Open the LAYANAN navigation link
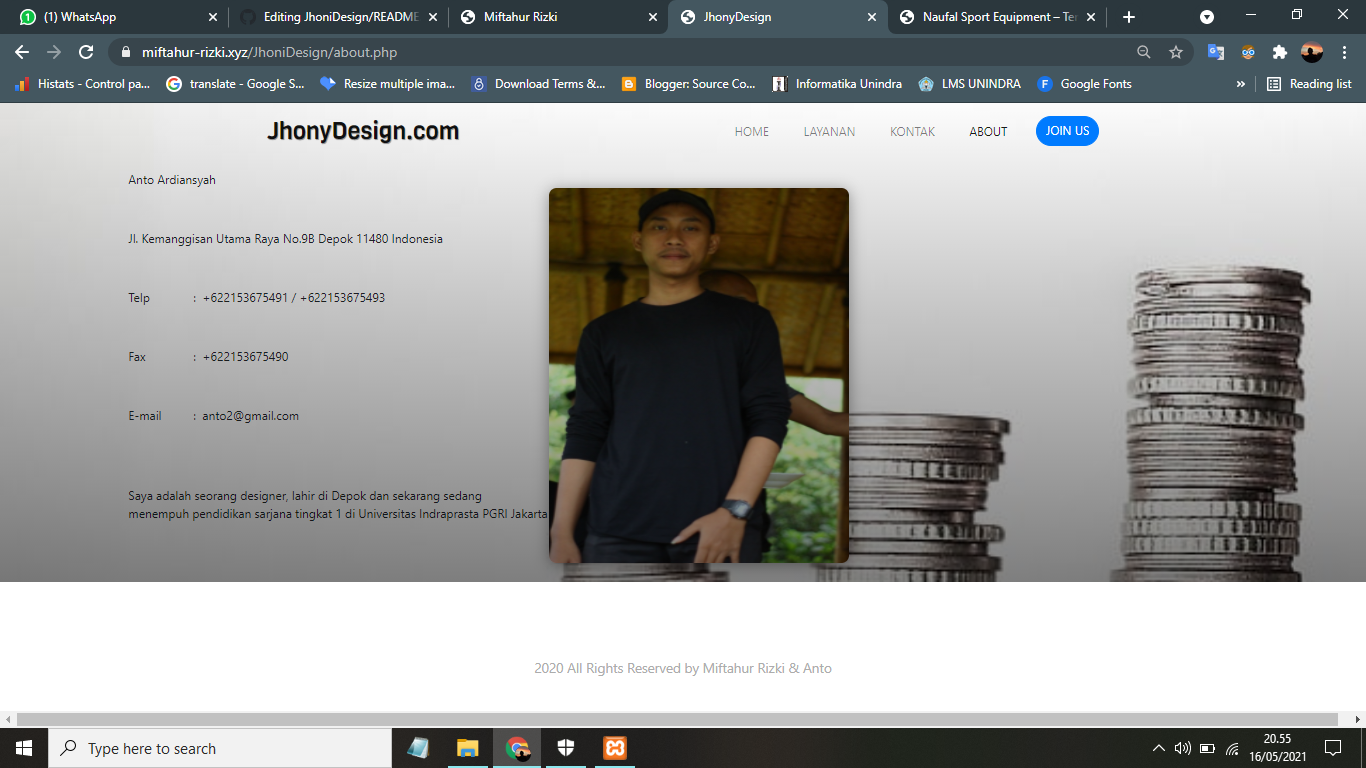 (829, 131)
